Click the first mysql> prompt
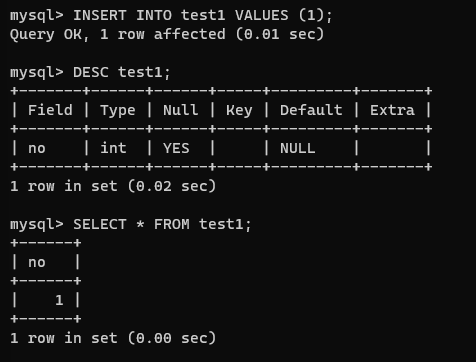Screen dimensions: 476x362 coord(37,16)
